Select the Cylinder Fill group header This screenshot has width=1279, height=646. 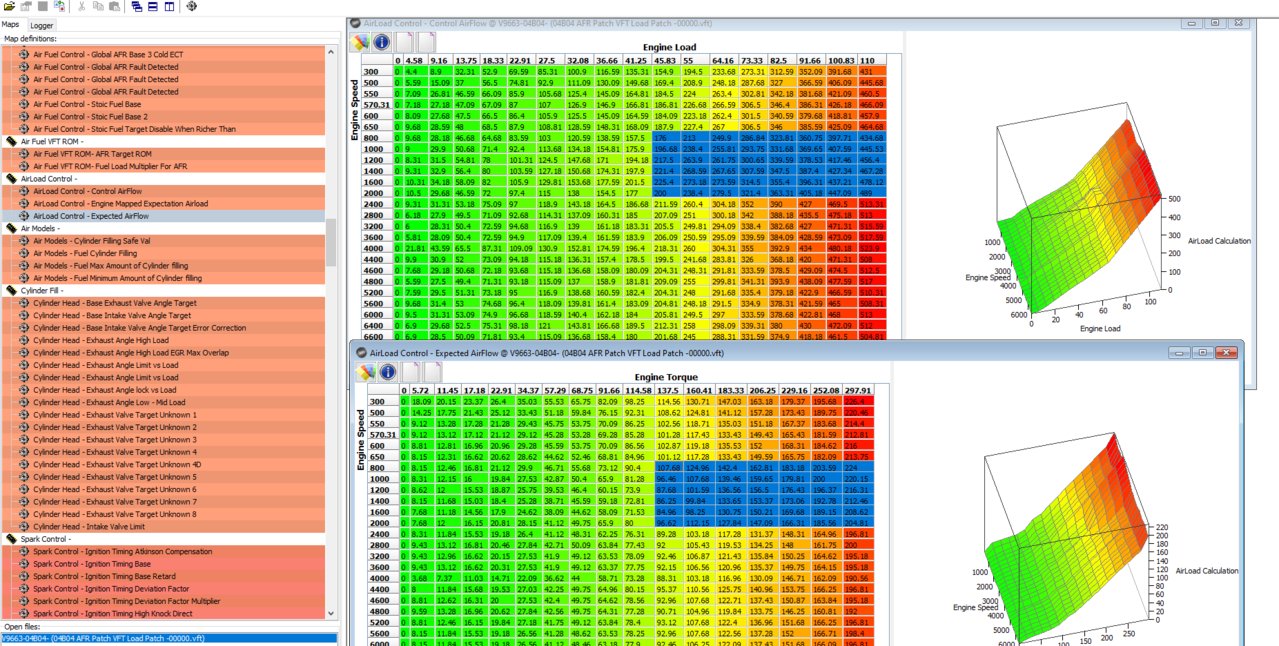pos(163,290)
